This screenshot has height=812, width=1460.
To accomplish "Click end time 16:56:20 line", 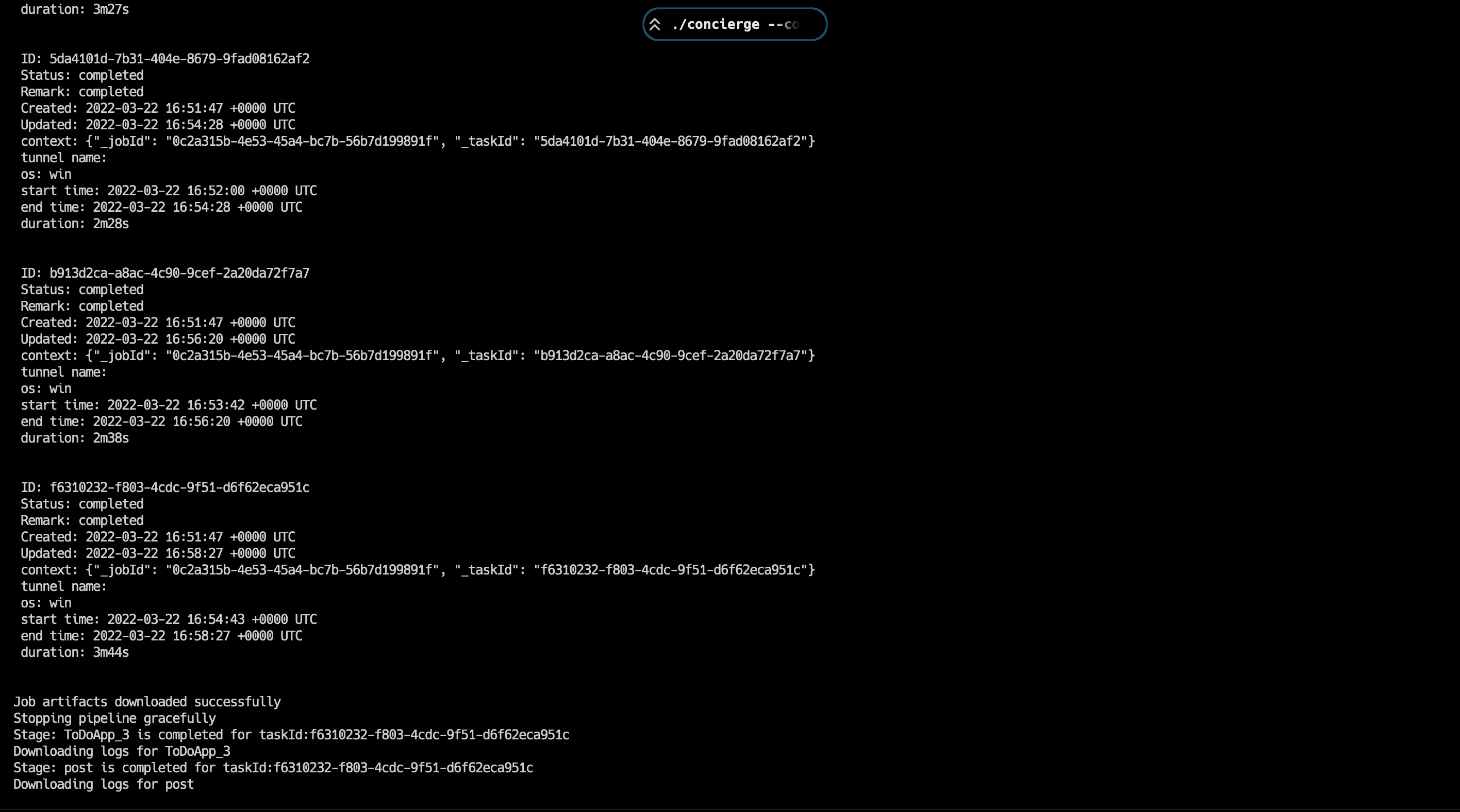I will click(161, 422).
